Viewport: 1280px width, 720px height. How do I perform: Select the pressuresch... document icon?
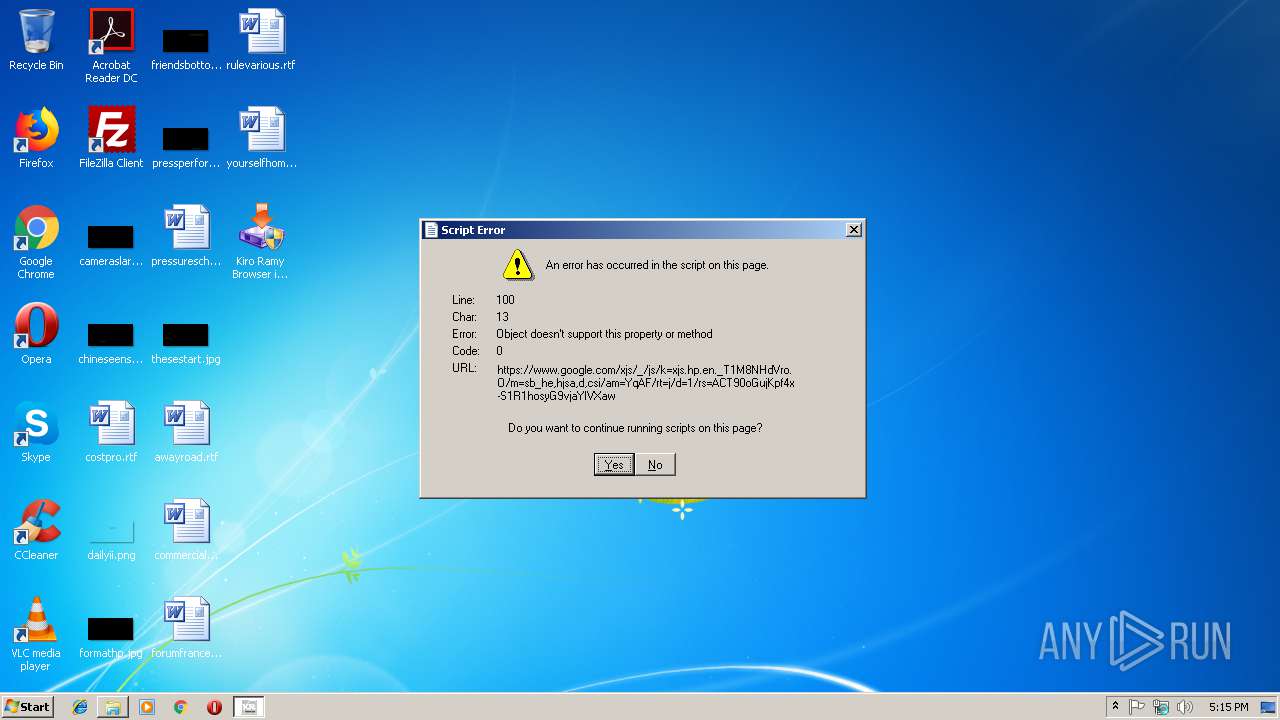[x=186, y=237]
